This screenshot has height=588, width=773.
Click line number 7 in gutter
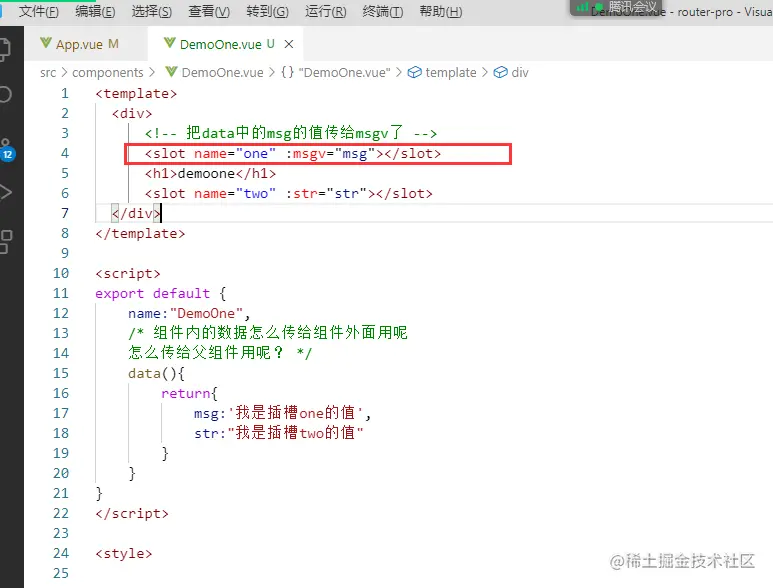tap(65, 213)
